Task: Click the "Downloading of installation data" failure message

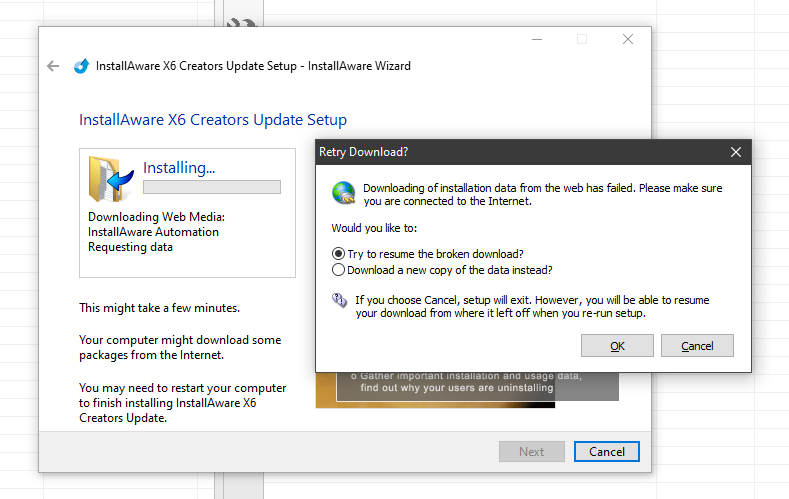Action: point(542,194)
